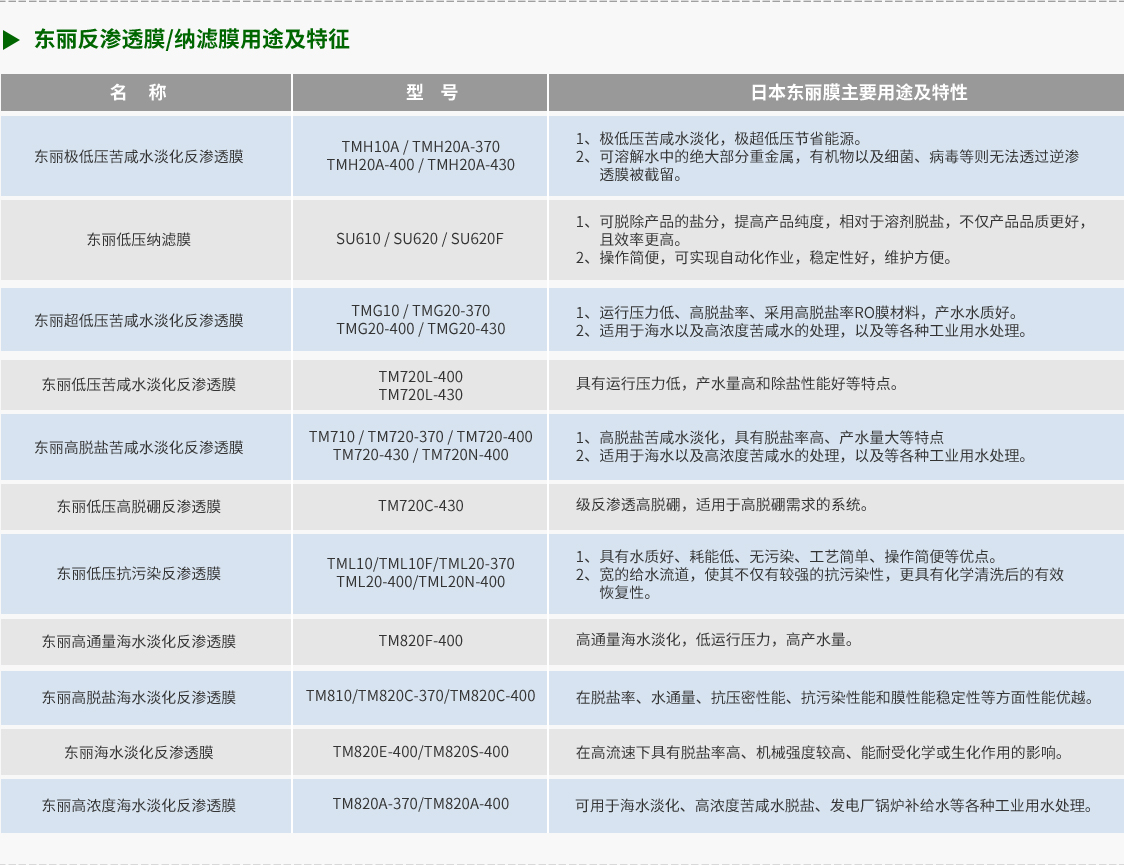The height and width of the screenshot is (865, 1124).
Task: Click 东丽超低压苦咸水淡化反渗透膜 name cell
Action: 139,320
